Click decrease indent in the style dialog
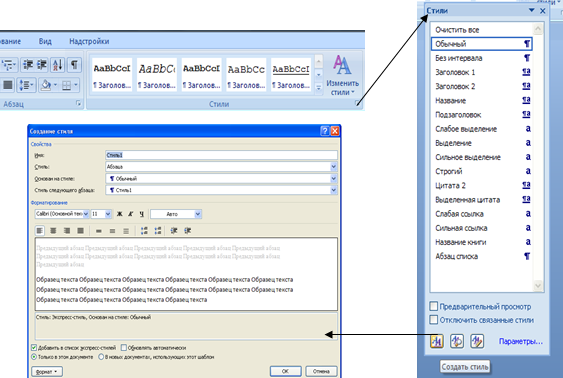 pyautogui.click(x=174, y=231)
